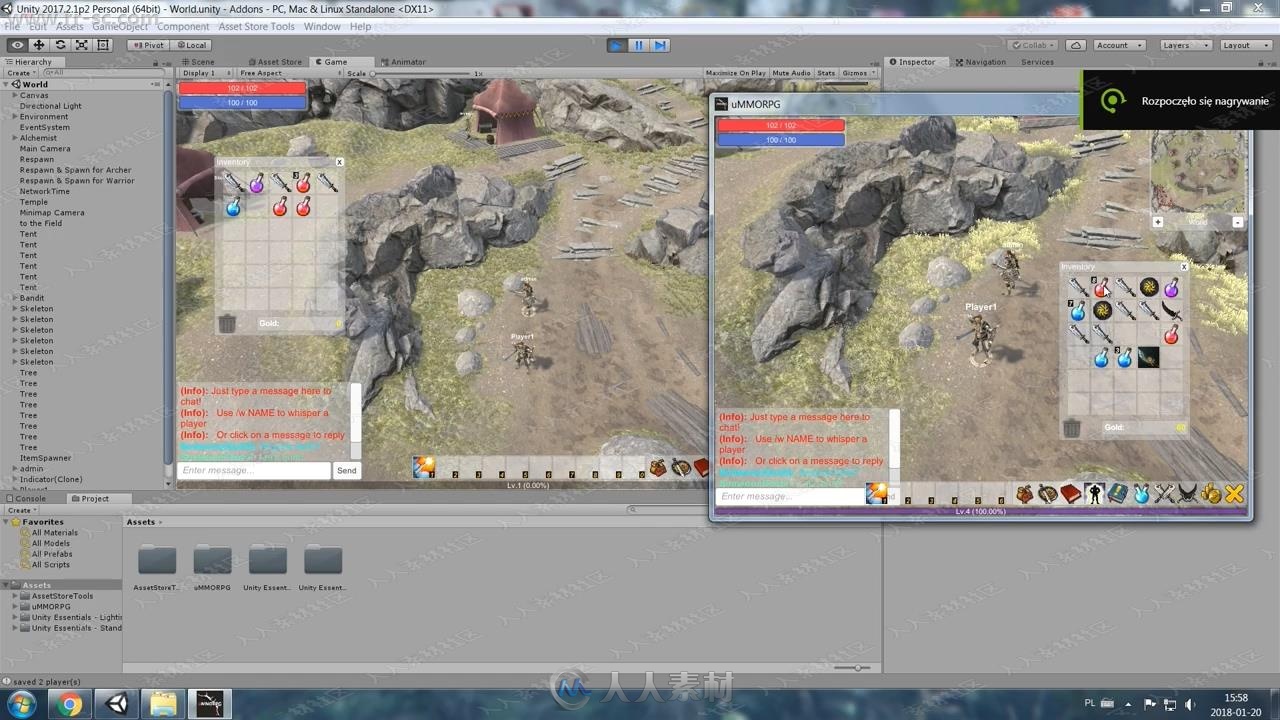Select the Hand (view) tool

pyautogui.click(x=17, y=45)
